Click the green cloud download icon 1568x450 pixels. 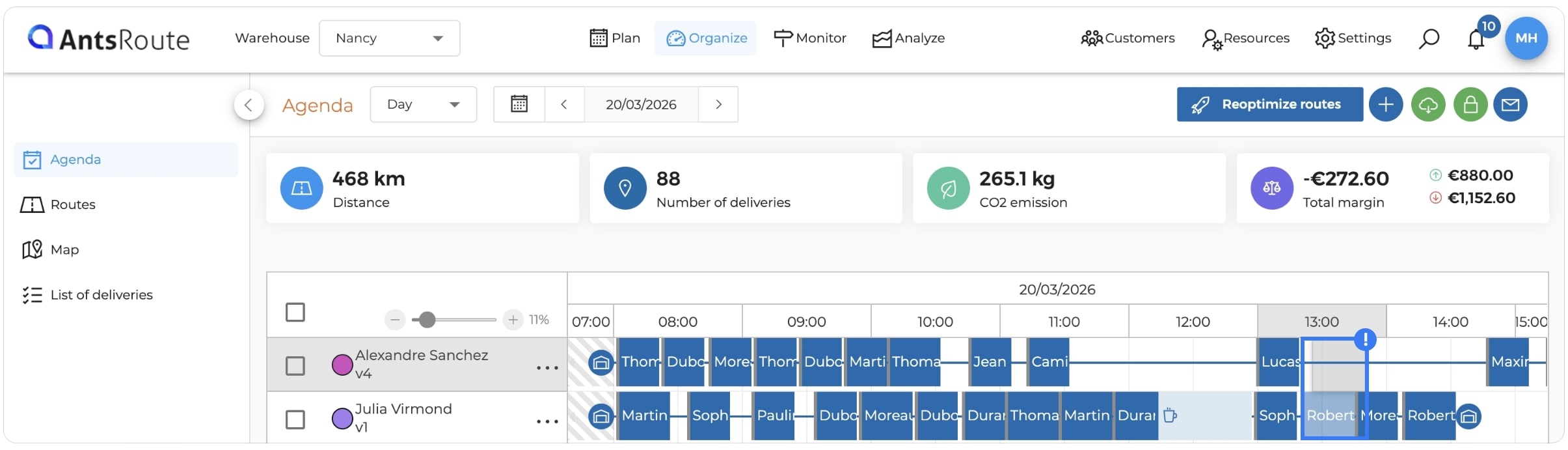[1428, 104]
